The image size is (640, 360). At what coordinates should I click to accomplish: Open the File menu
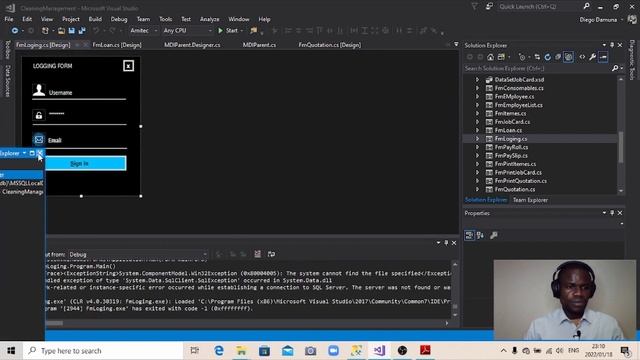[x=9, y=19]
